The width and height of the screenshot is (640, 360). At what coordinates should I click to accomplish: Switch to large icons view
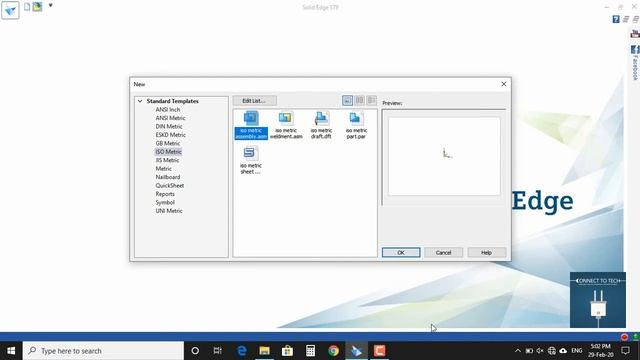point(347,100)
